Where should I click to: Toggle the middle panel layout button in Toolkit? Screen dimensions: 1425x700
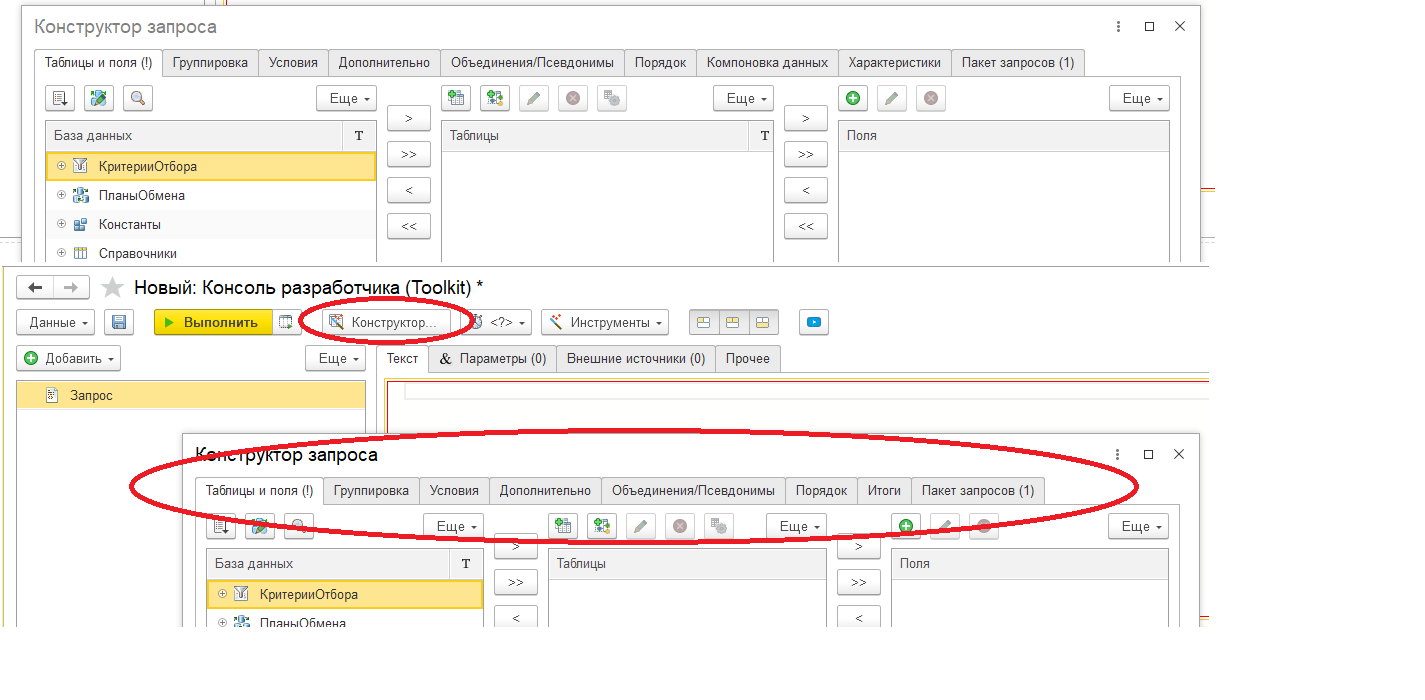tap(733, 322)
